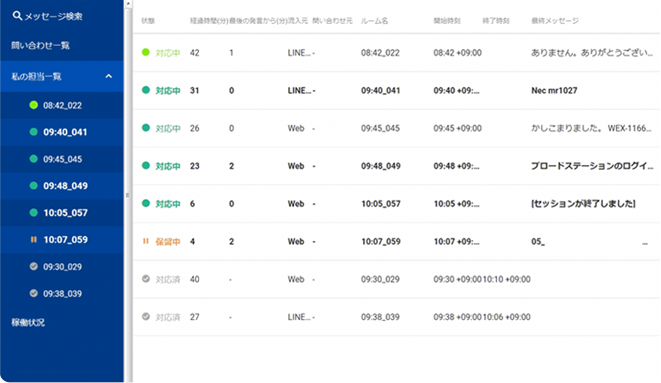This screenshot has height=383, width=661.
Task: Select sidebar room 08:42_022
Action: pos(62,105)
